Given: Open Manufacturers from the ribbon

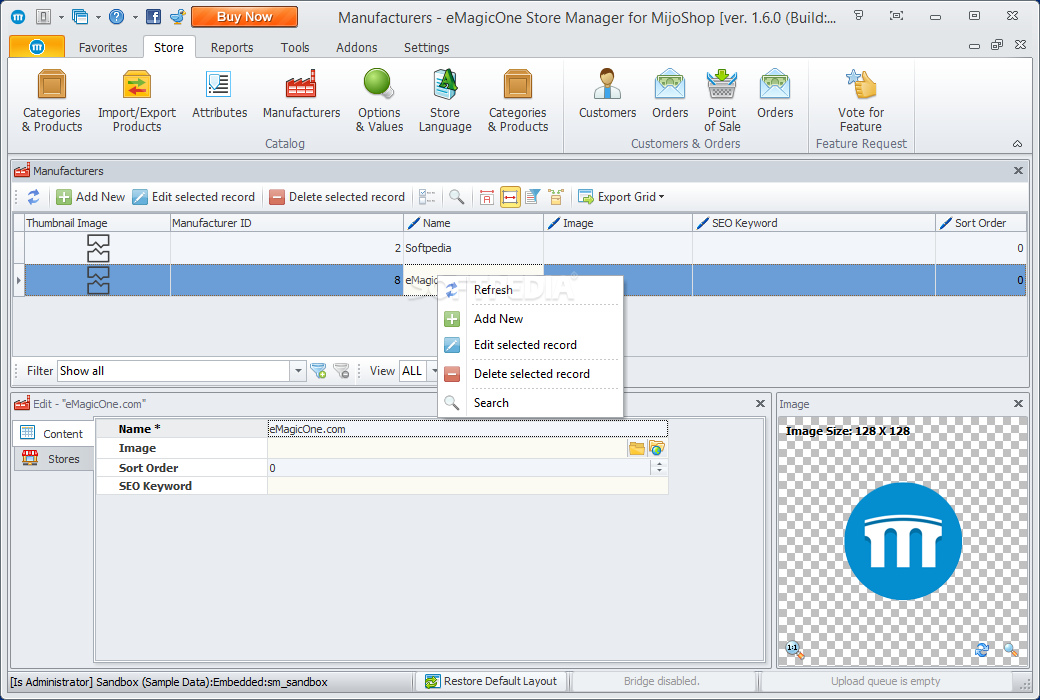Looking at the screenshot, I should 301,94.
